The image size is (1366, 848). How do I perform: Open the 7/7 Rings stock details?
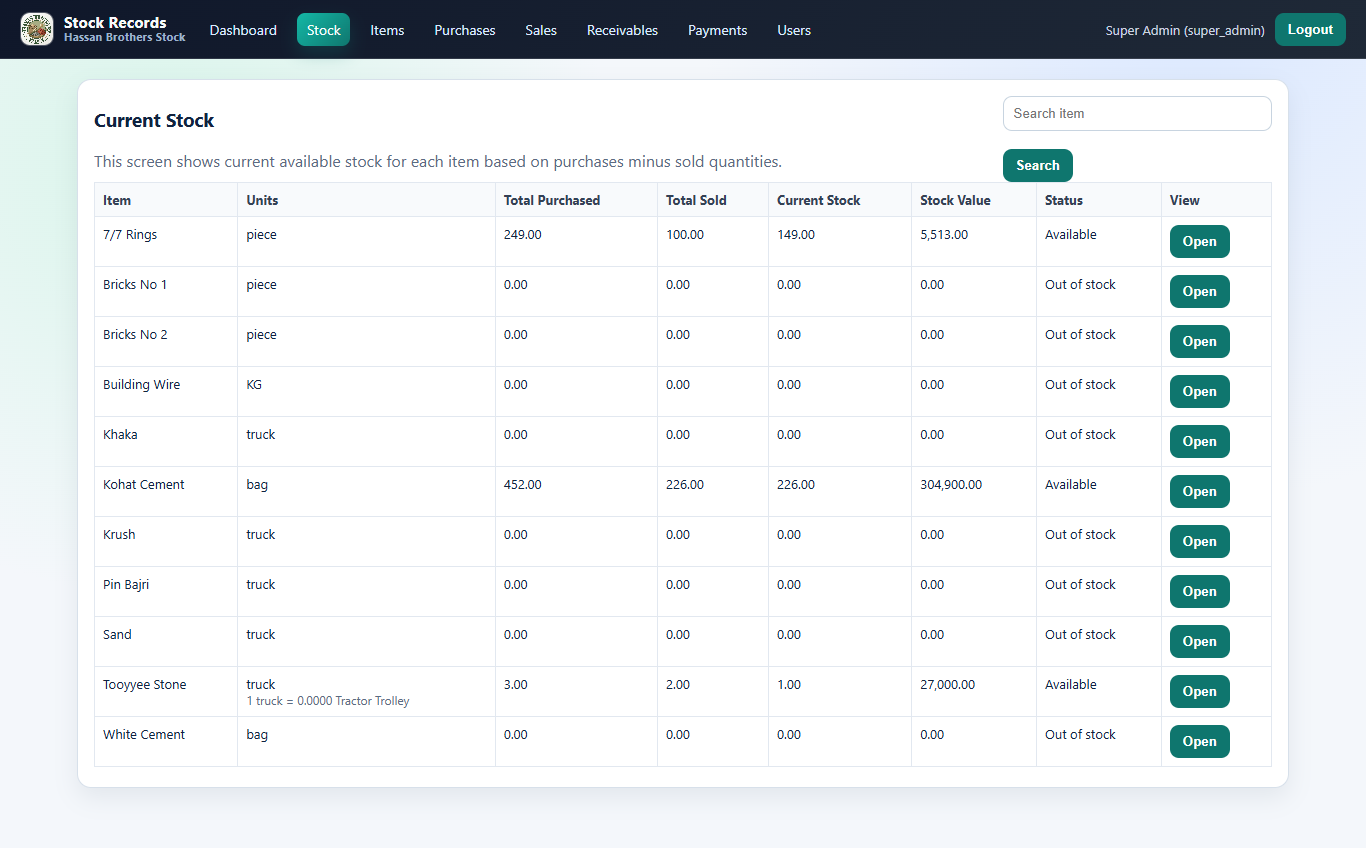[x=1199, y=242]
